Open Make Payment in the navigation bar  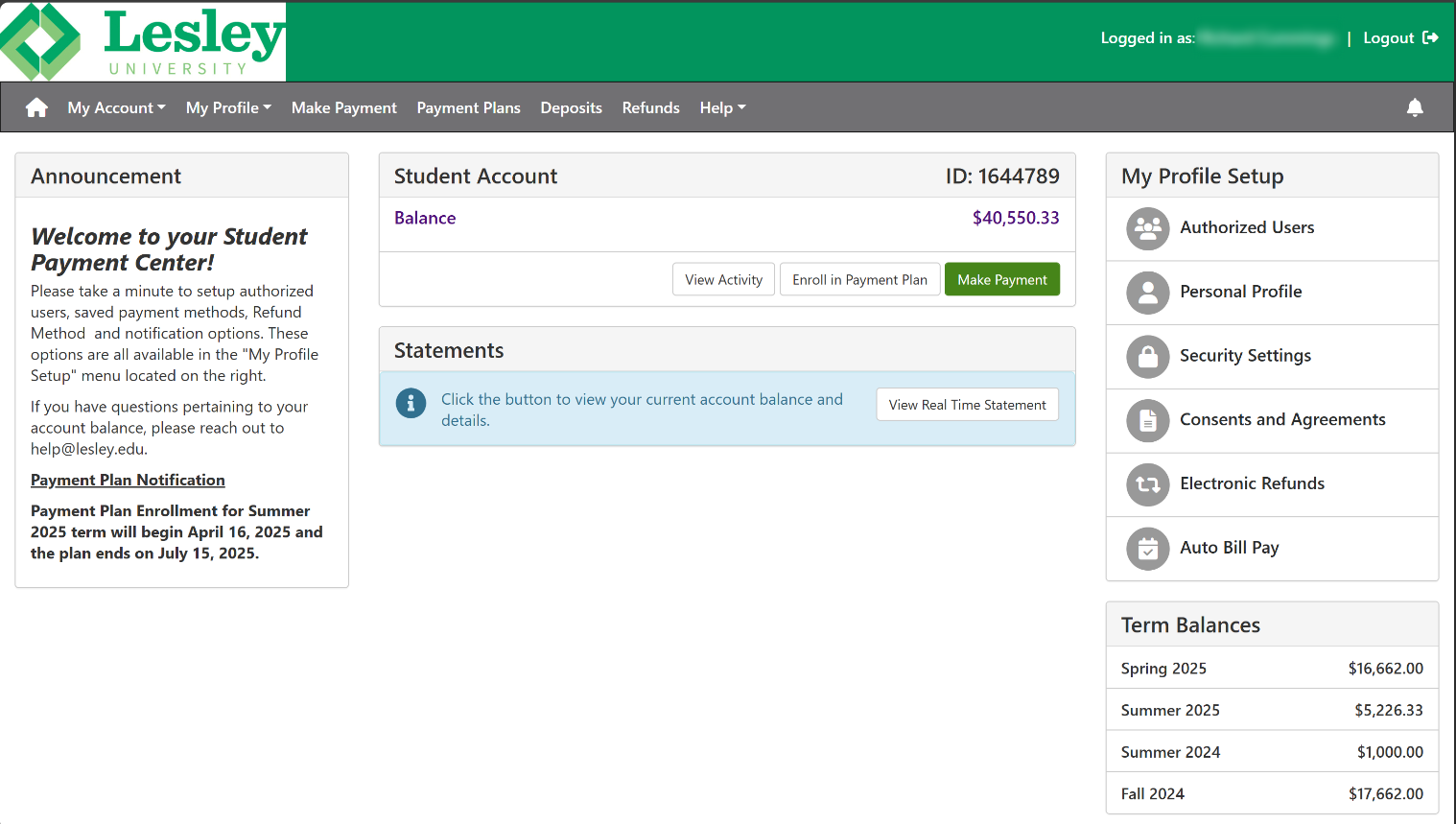tap(344, 107)
